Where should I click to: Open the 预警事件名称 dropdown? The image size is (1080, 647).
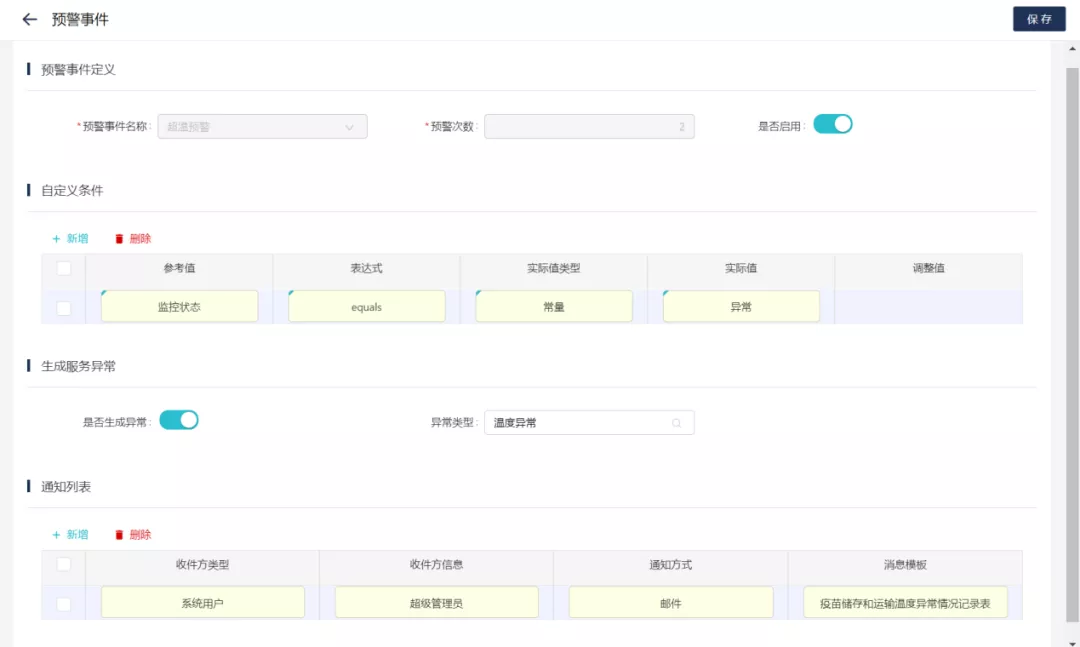coord(262,127)
